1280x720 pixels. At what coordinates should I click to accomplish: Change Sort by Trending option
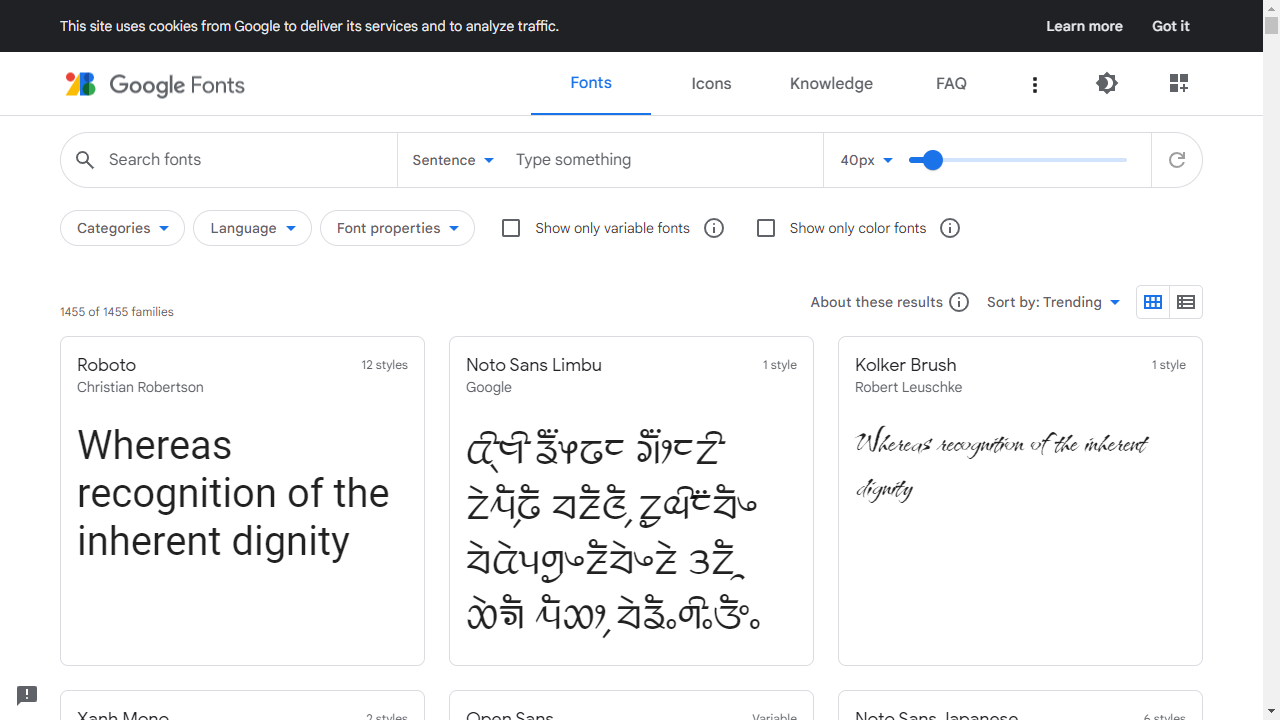click(1053, 301)
